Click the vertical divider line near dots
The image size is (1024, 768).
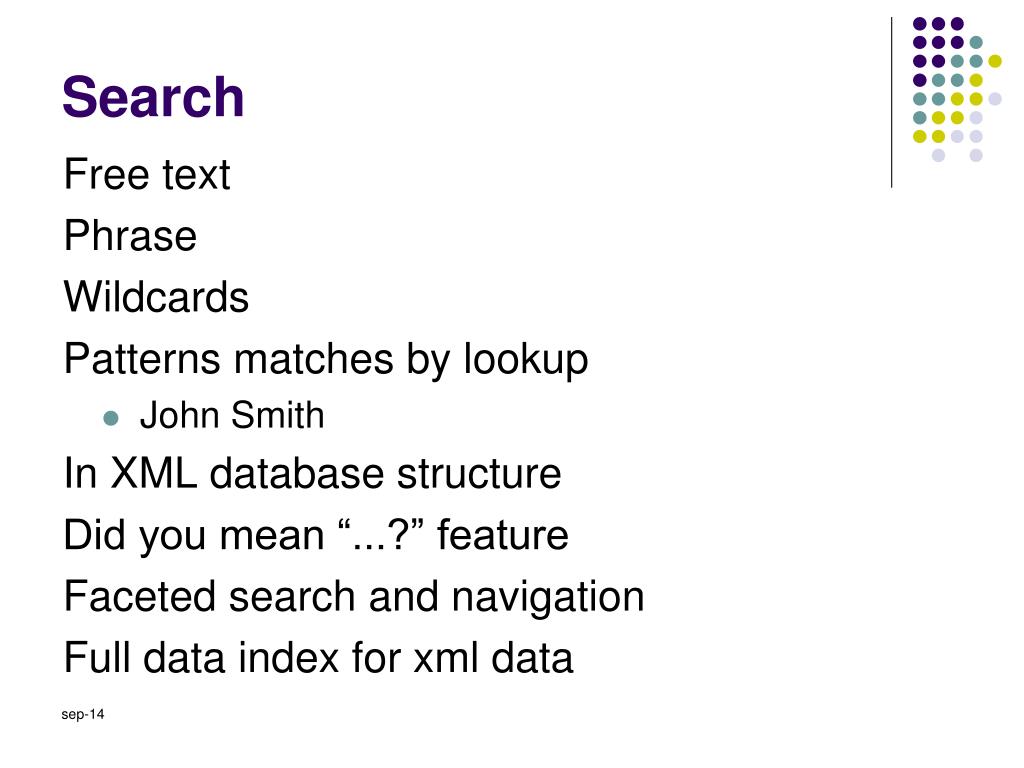click(x=891, y=103)
